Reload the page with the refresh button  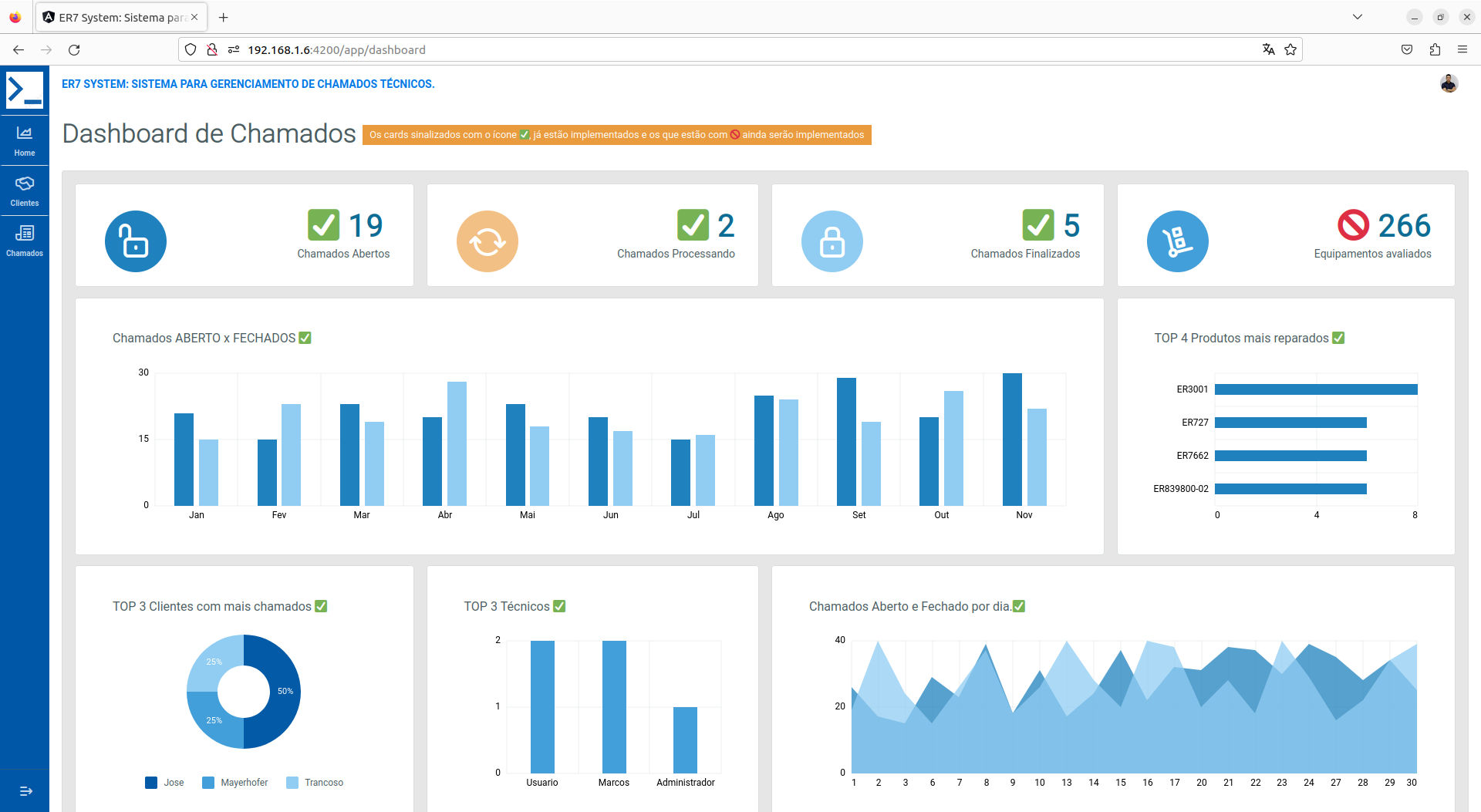pos(74,49)
